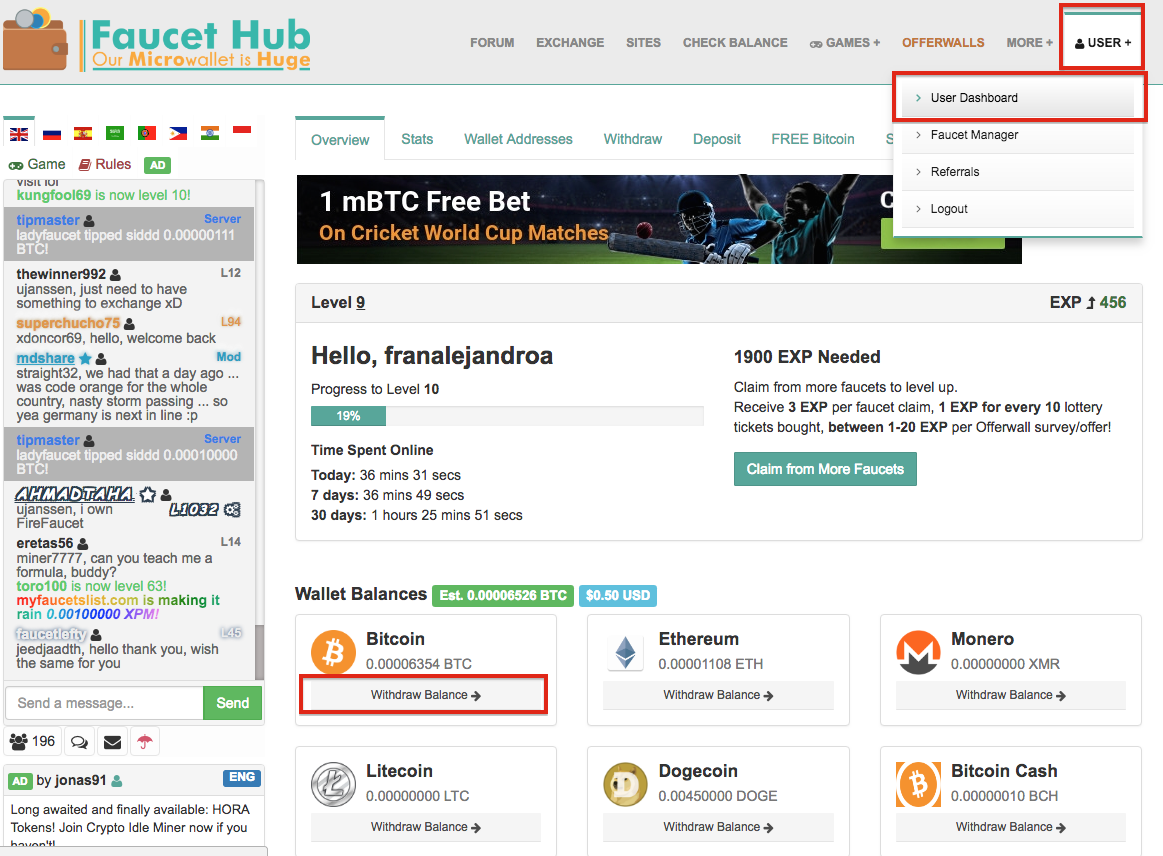Select the Russian flag chat language

52,134
